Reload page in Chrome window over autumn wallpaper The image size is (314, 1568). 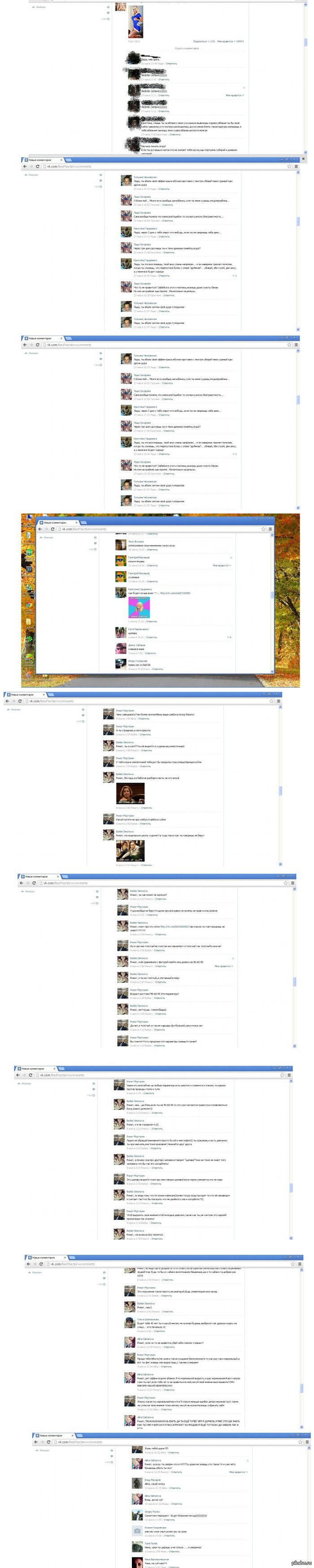click(52, 529)
